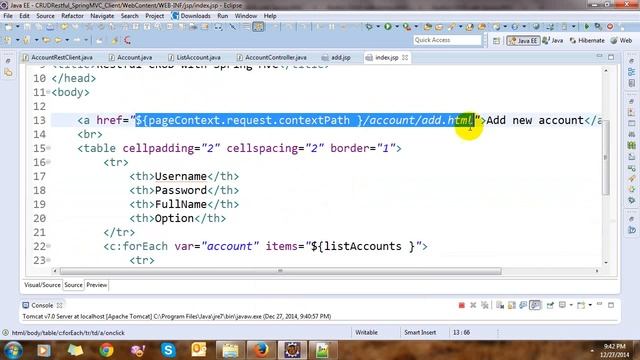Switch to Java perspective
This screenshot has height=360, width=640.
click(x=553, y=40)
